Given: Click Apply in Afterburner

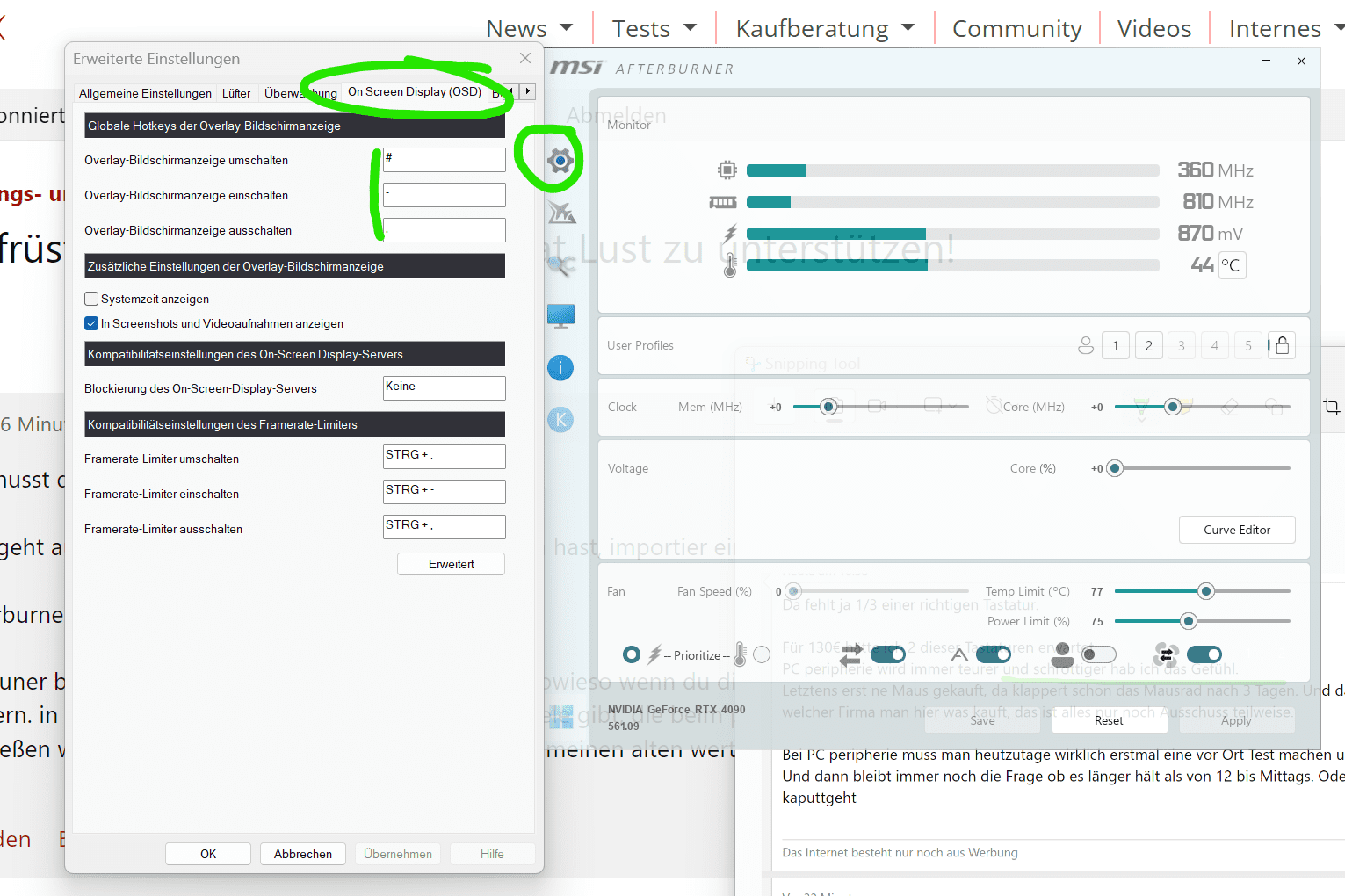Looking at the screenshot, I should pyautogui.click(x=1236, y=720).
